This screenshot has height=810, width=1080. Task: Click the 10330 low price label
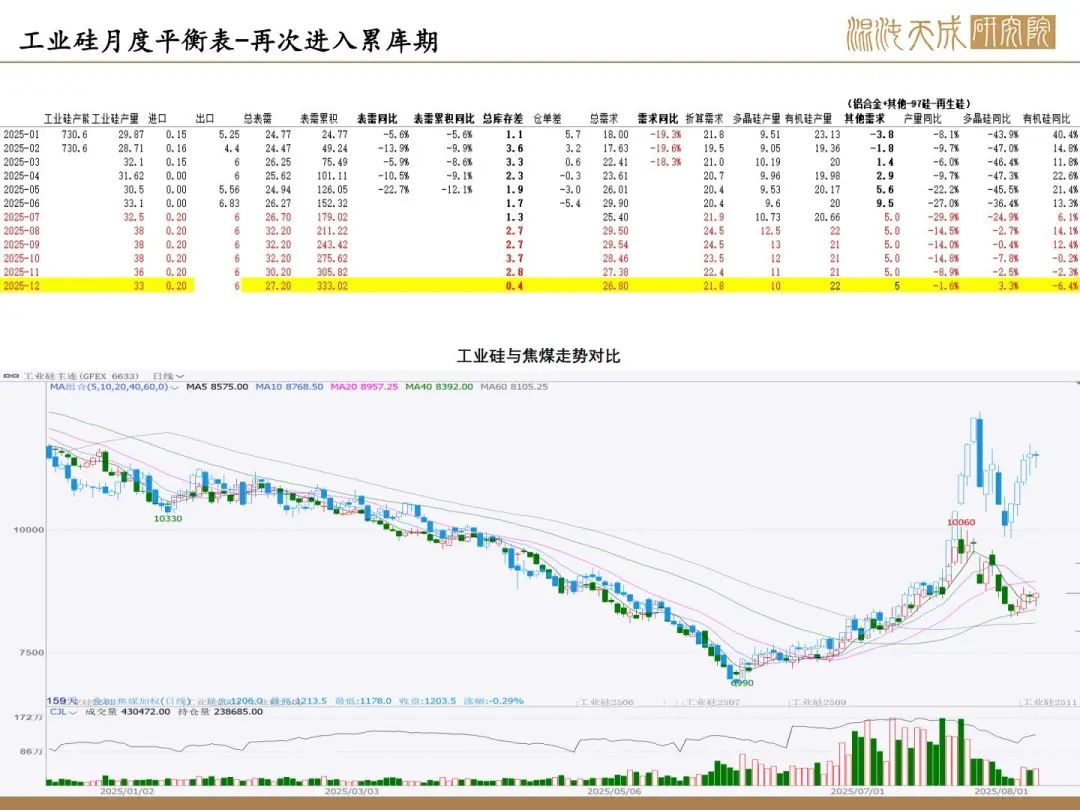168,519
